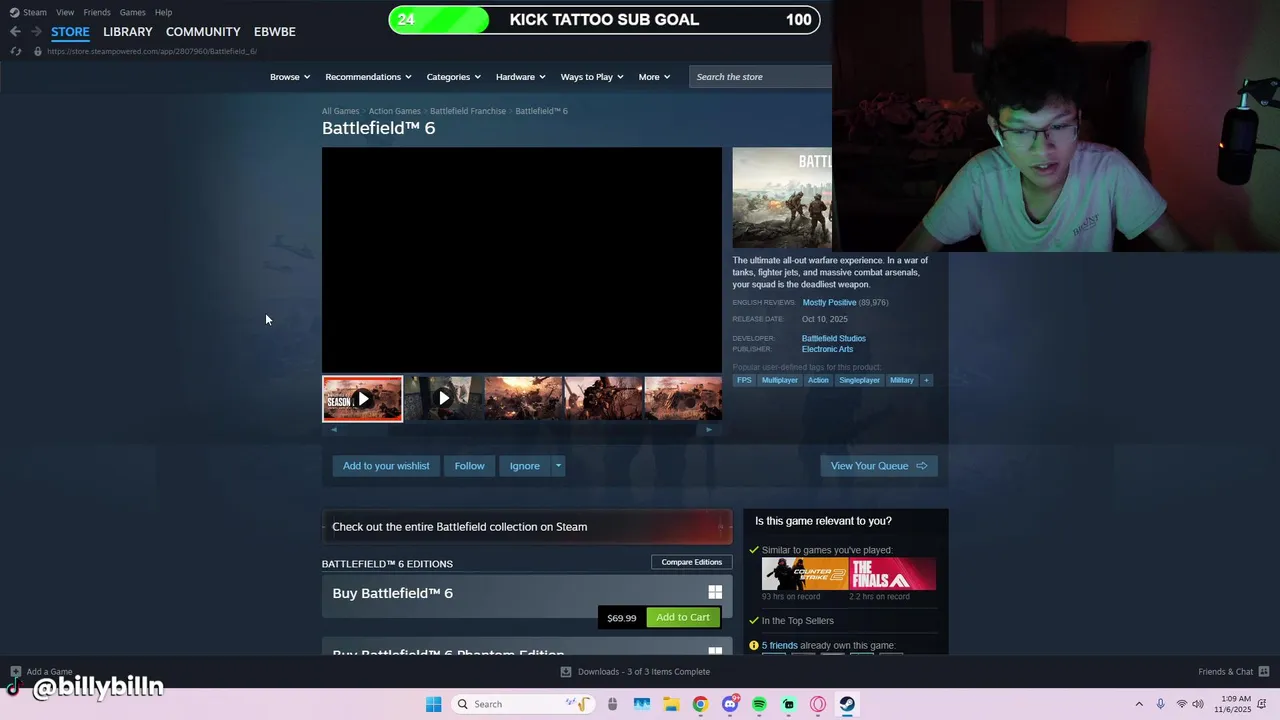Open the Games menu
This screenshot has width=1280, height=720.
click(x=132, y=12)
